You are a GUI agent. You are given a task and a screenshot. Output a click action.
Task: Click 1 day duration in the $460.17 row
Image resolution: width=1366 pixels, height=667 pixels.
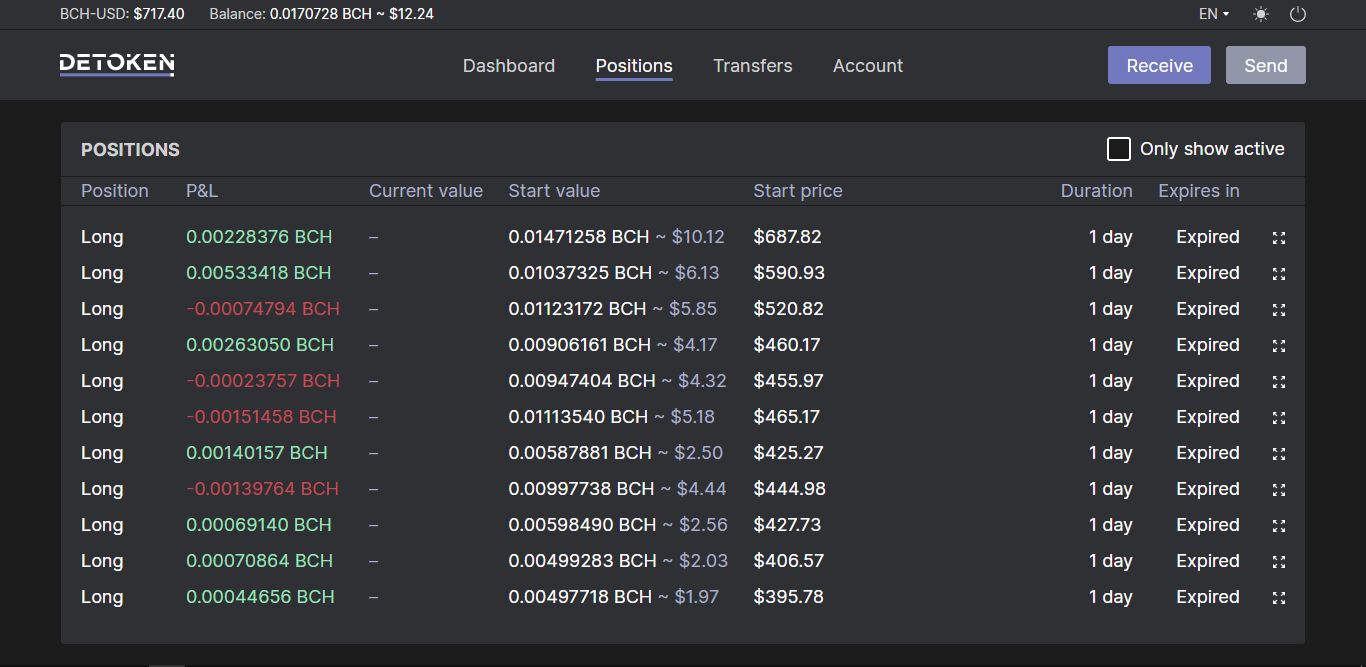[1111, 345]
